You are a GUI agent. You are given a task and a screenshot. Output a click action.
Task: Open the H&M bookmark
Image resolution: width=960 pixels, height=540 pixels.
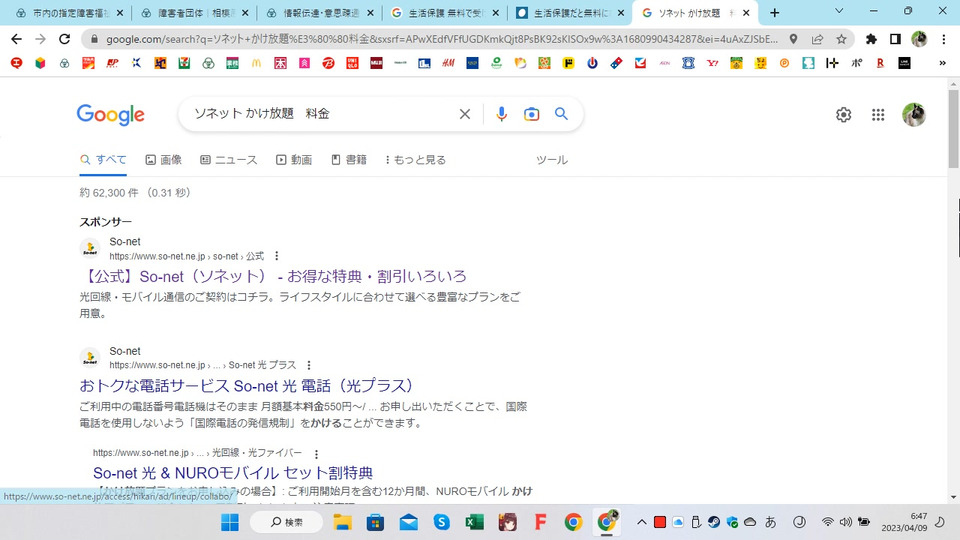[x=448, y=63]
